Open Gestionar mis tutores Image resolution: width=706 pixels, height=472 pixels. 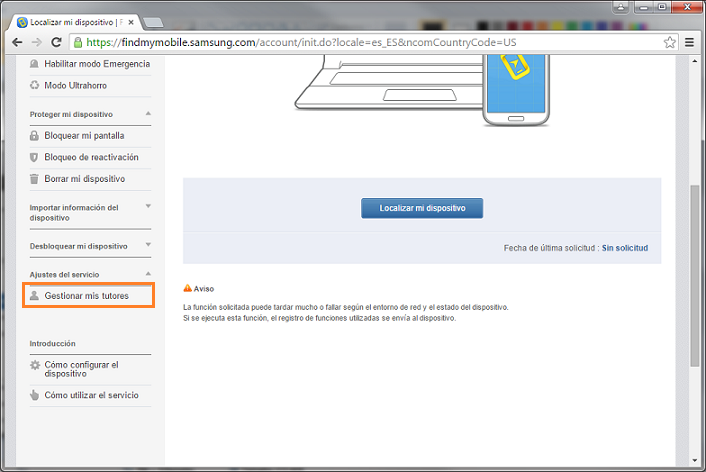[x=86, y=296]
